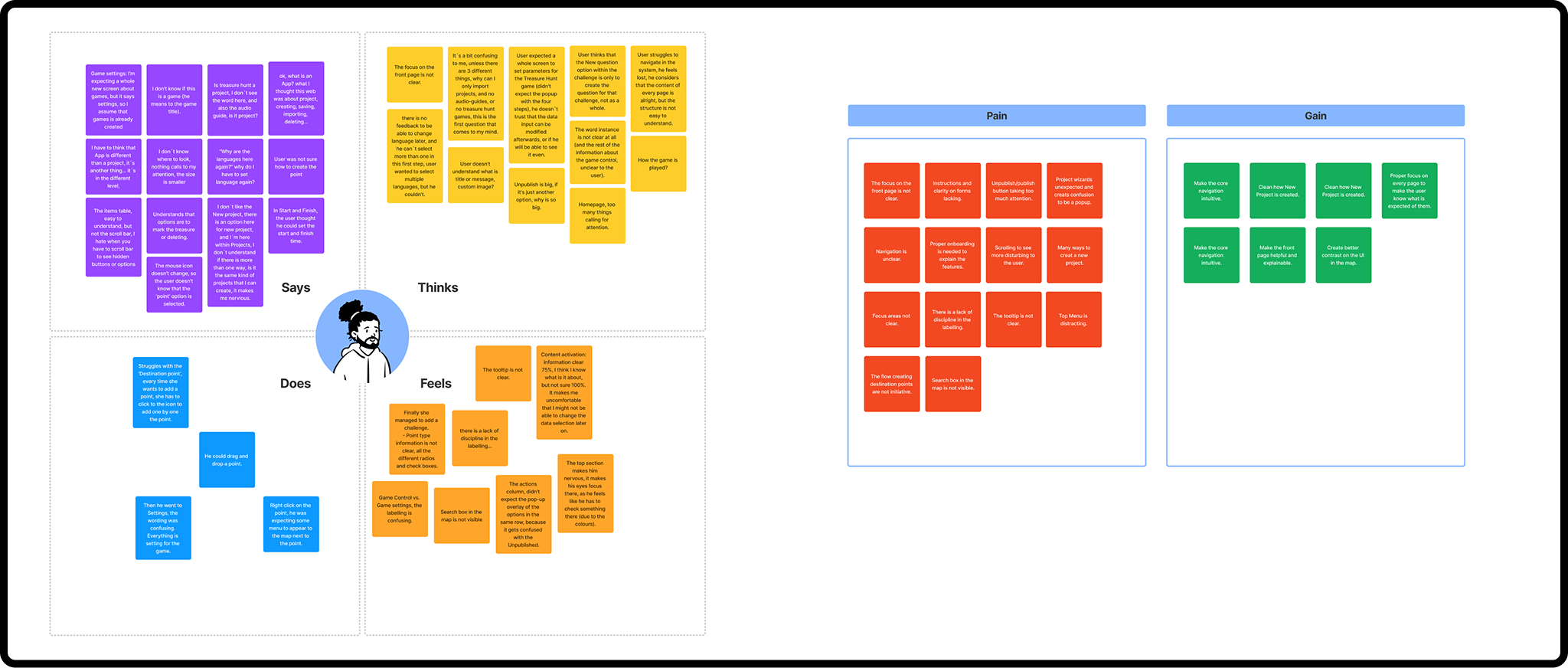1568x668 pixels.
Task: Select blue note 'He could drag and drop a point'
Action: (227, 460)
